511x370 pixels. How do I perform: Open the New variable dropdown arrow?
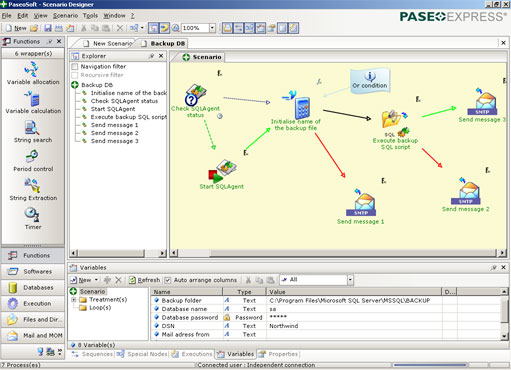click(96, 280)
